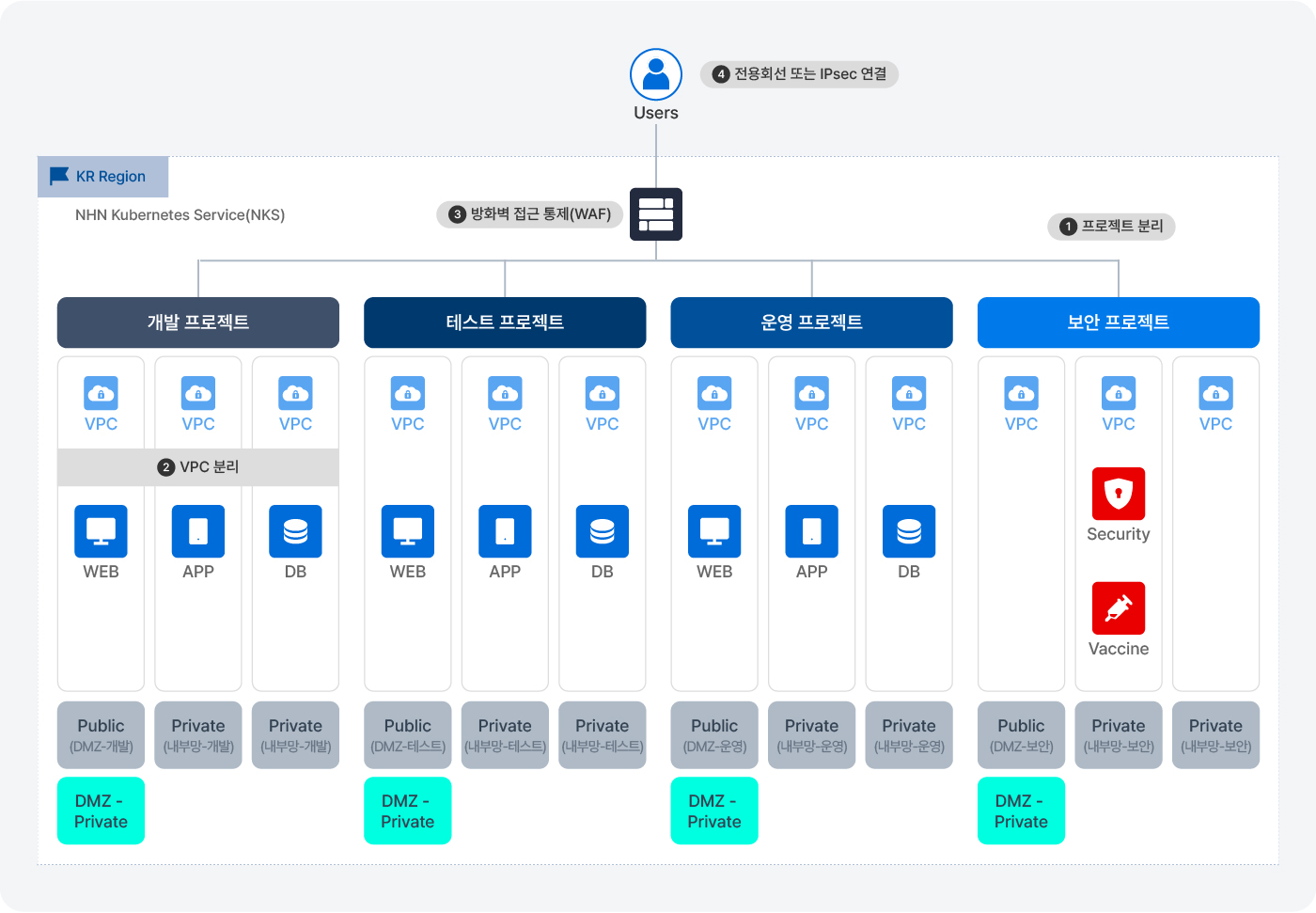
Task: Click the WAF firewall icon
Action: [x=655, y=213]
